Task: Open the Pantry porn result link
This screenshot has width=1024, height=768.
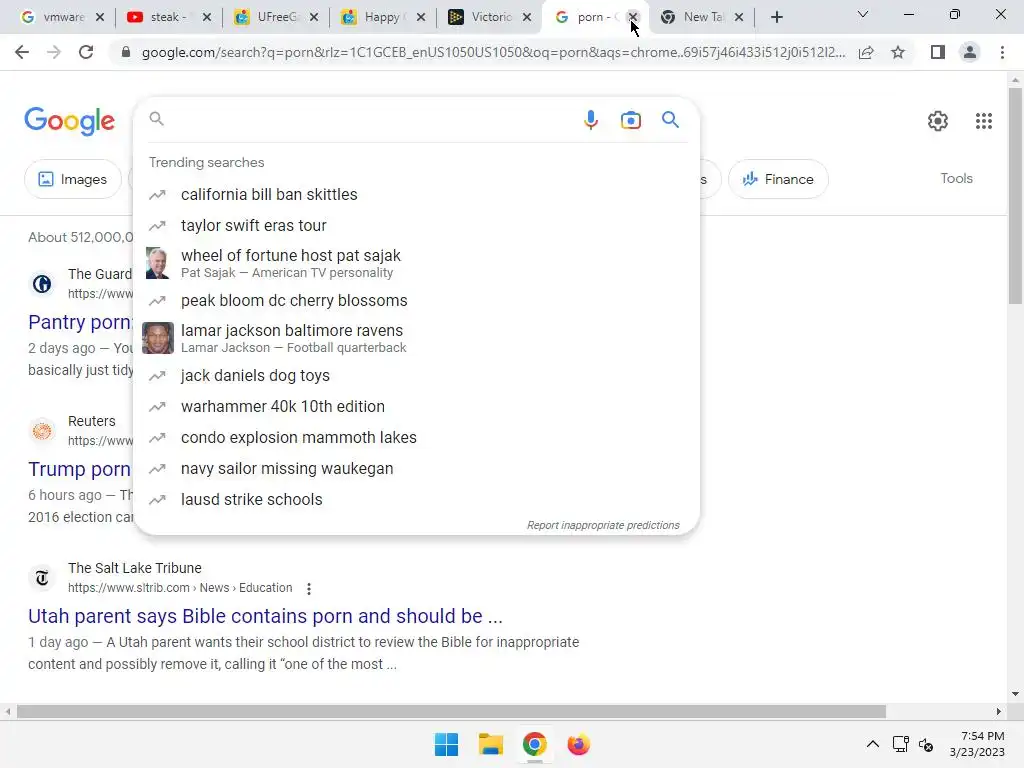Action: [x=80, y=322]
